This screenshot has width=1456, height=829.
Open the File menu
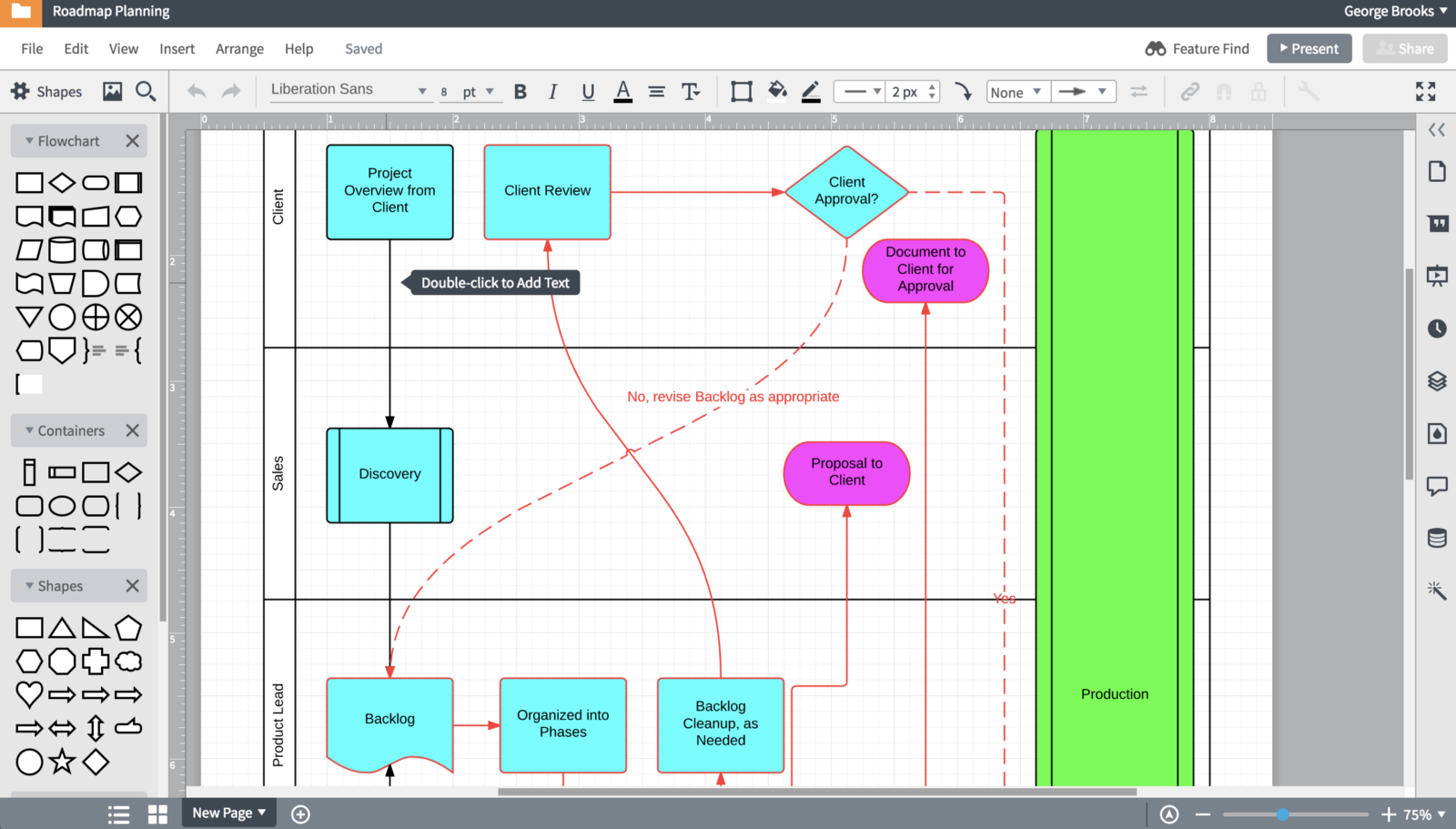click(32, 49)
